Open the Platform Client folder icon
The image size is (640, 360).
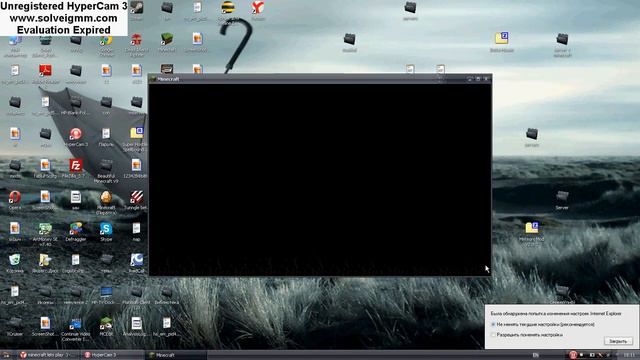pos(137,291)
